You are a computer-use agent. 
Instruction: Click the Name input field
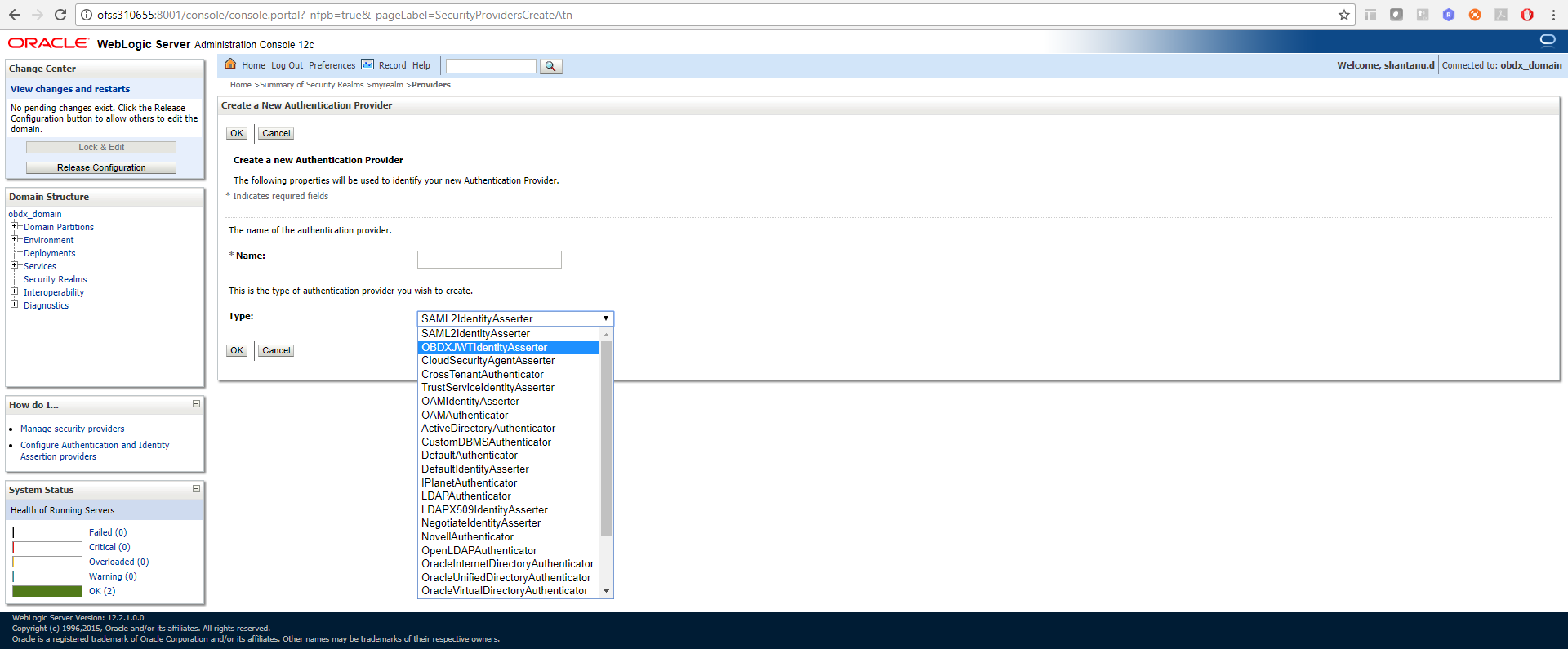pos(489,260)
